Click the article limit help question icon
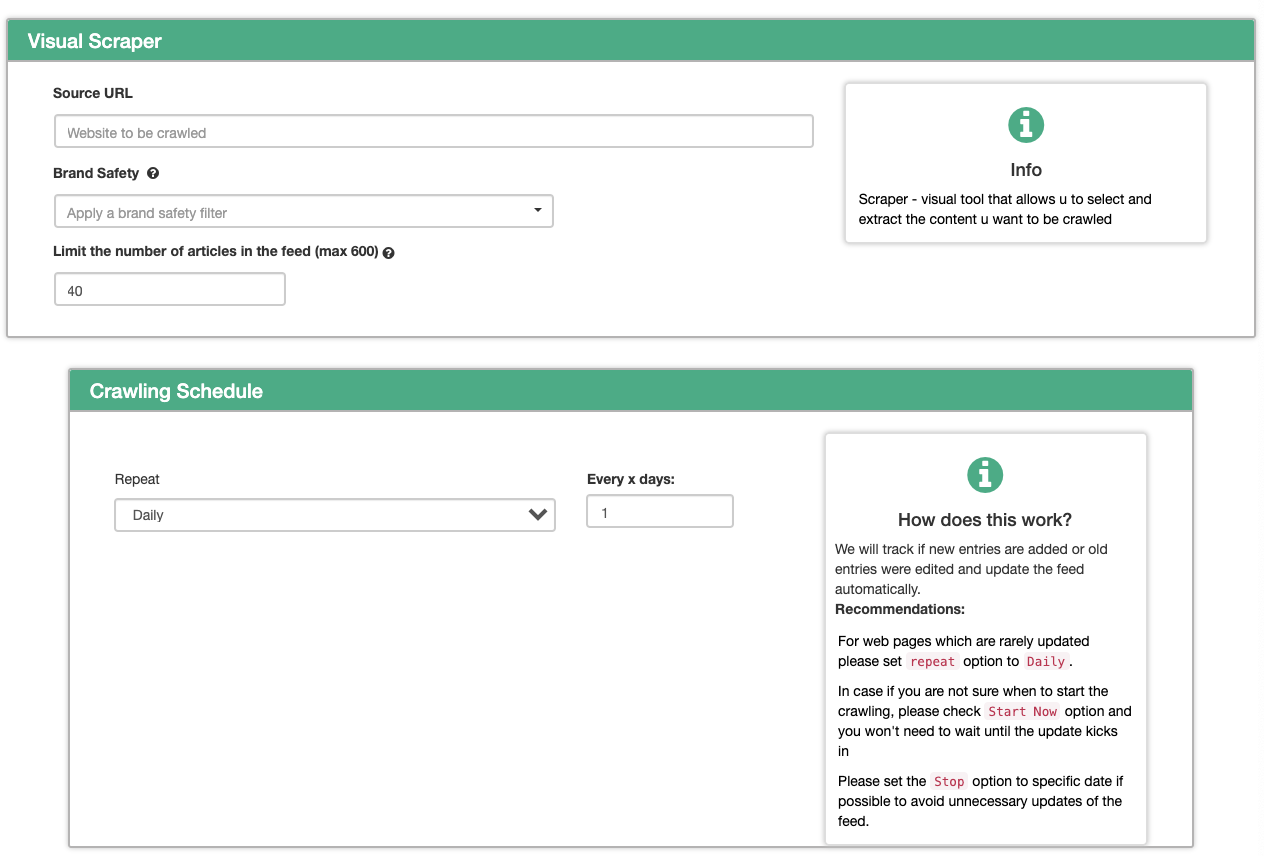The height and width of the screenshot is (856, 1264). 389,253
